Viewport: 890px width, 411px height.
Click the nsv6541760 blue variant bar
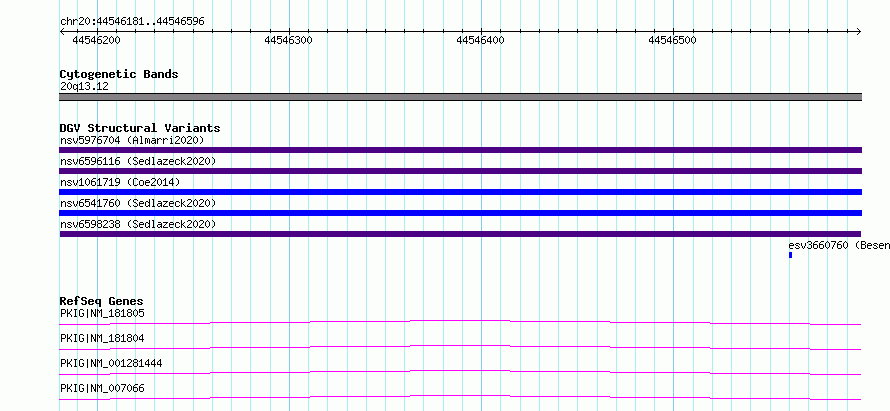click(460, 213)
